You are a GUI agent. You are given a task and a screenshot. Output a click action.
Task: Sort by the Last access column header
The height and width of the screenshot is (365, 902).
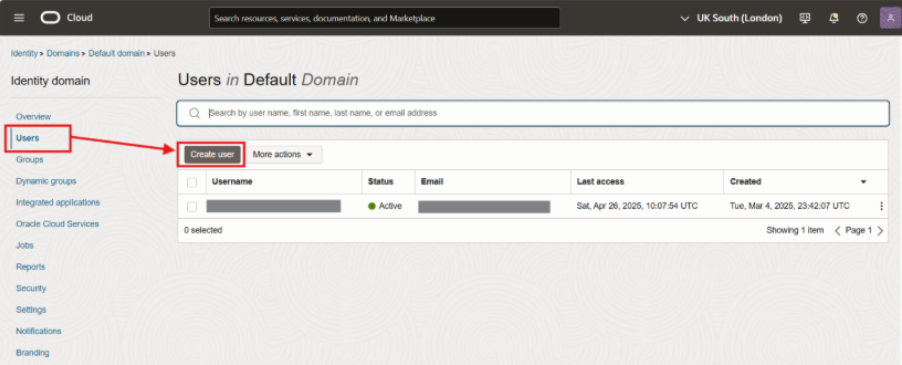pyautogui.click(x=601, y=182)
